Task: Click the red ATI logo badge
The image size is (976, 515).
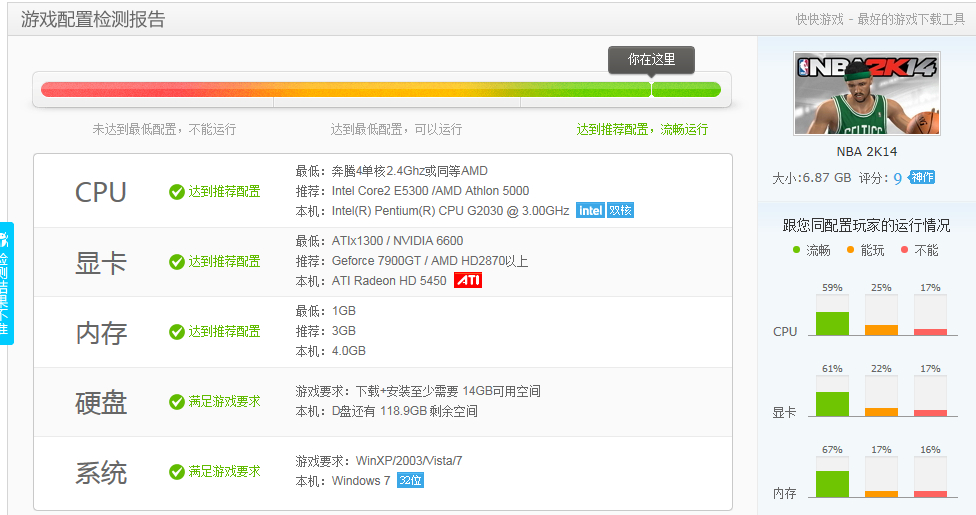Action: tap(468, 280)
